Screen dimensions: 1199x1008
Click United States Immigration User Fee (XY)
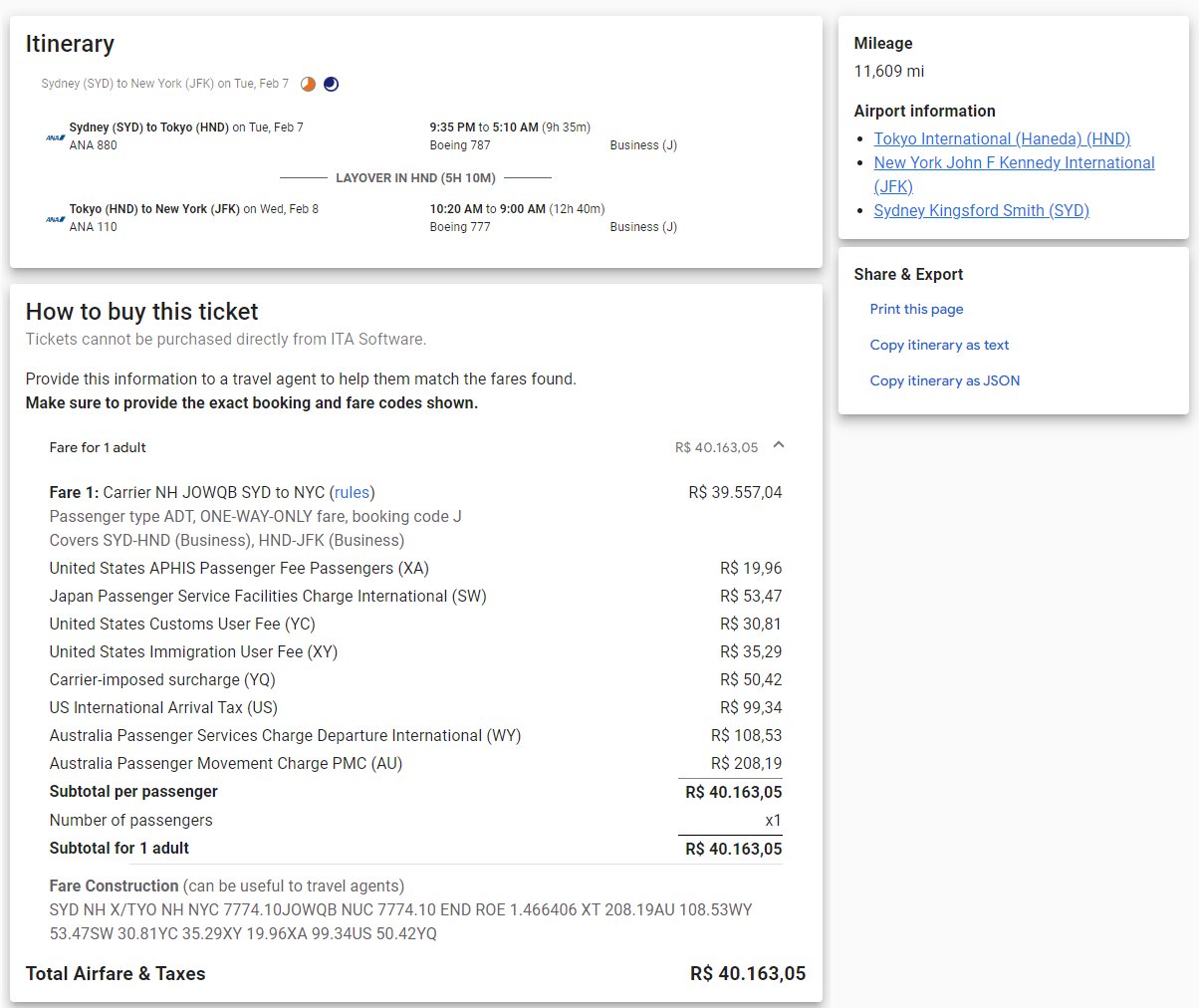(x=193, y=651)
